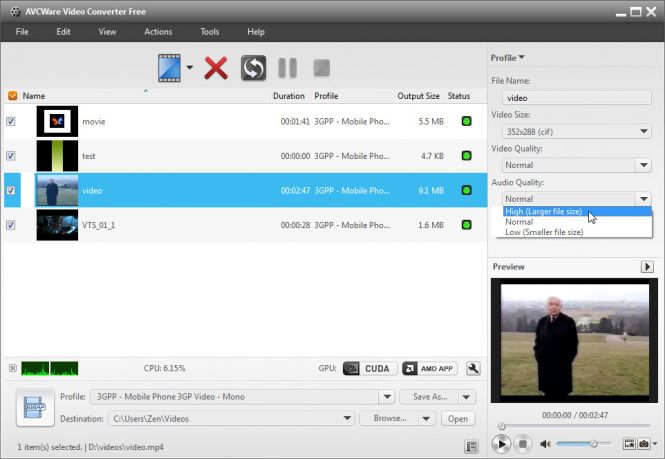The height and width of the screenshot is (459, 665).
Task: Open settings with the wrench icon
Action: (473, 368)
